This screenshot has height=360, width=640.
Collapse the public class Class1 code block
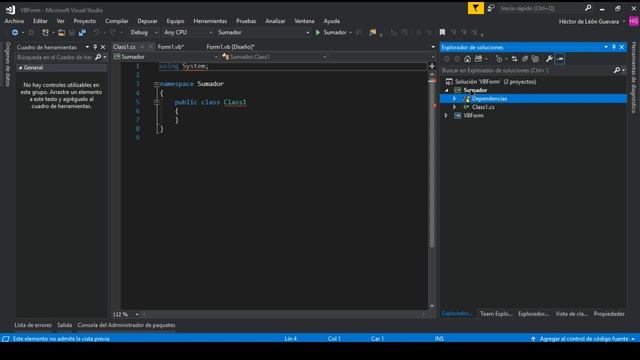157,102
